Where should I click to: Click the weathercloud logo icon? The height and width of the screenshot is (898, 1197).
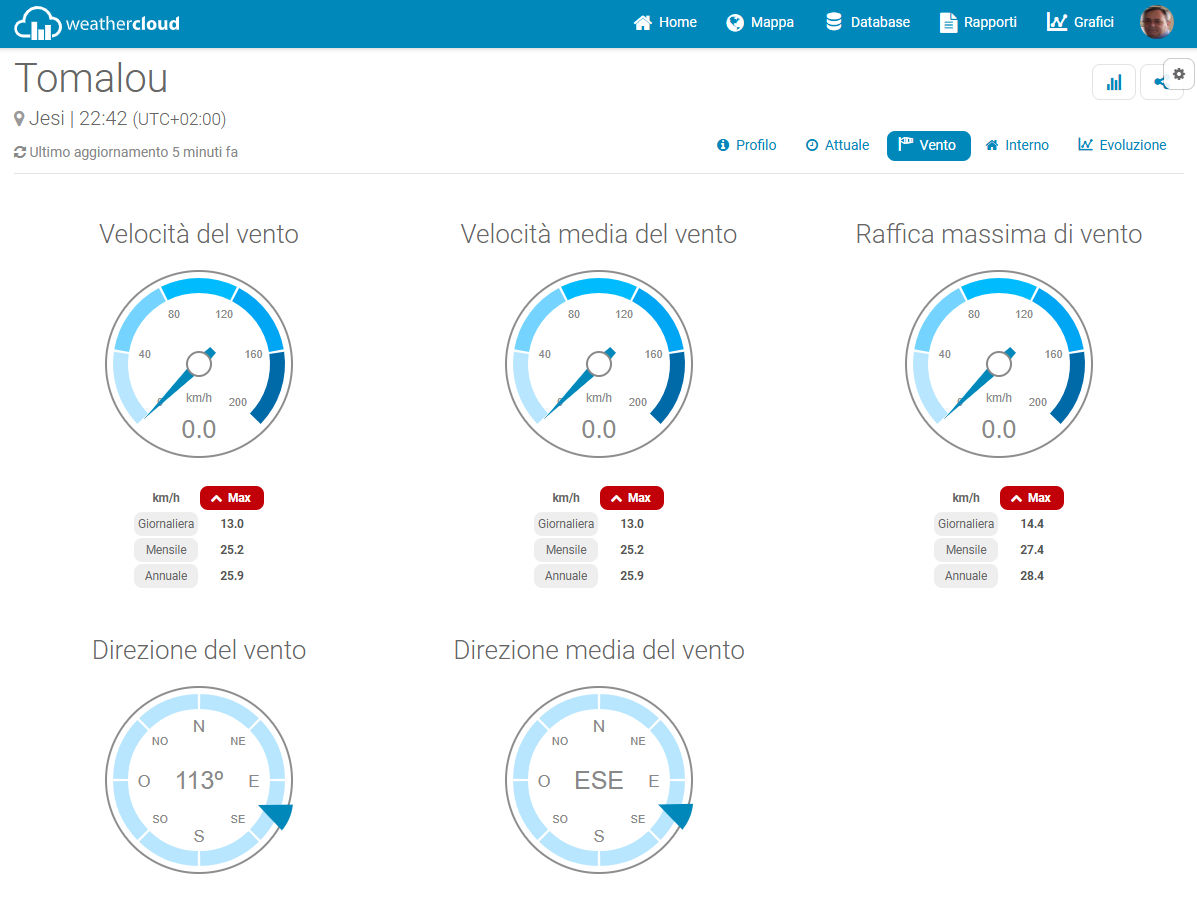click(37, 23)
